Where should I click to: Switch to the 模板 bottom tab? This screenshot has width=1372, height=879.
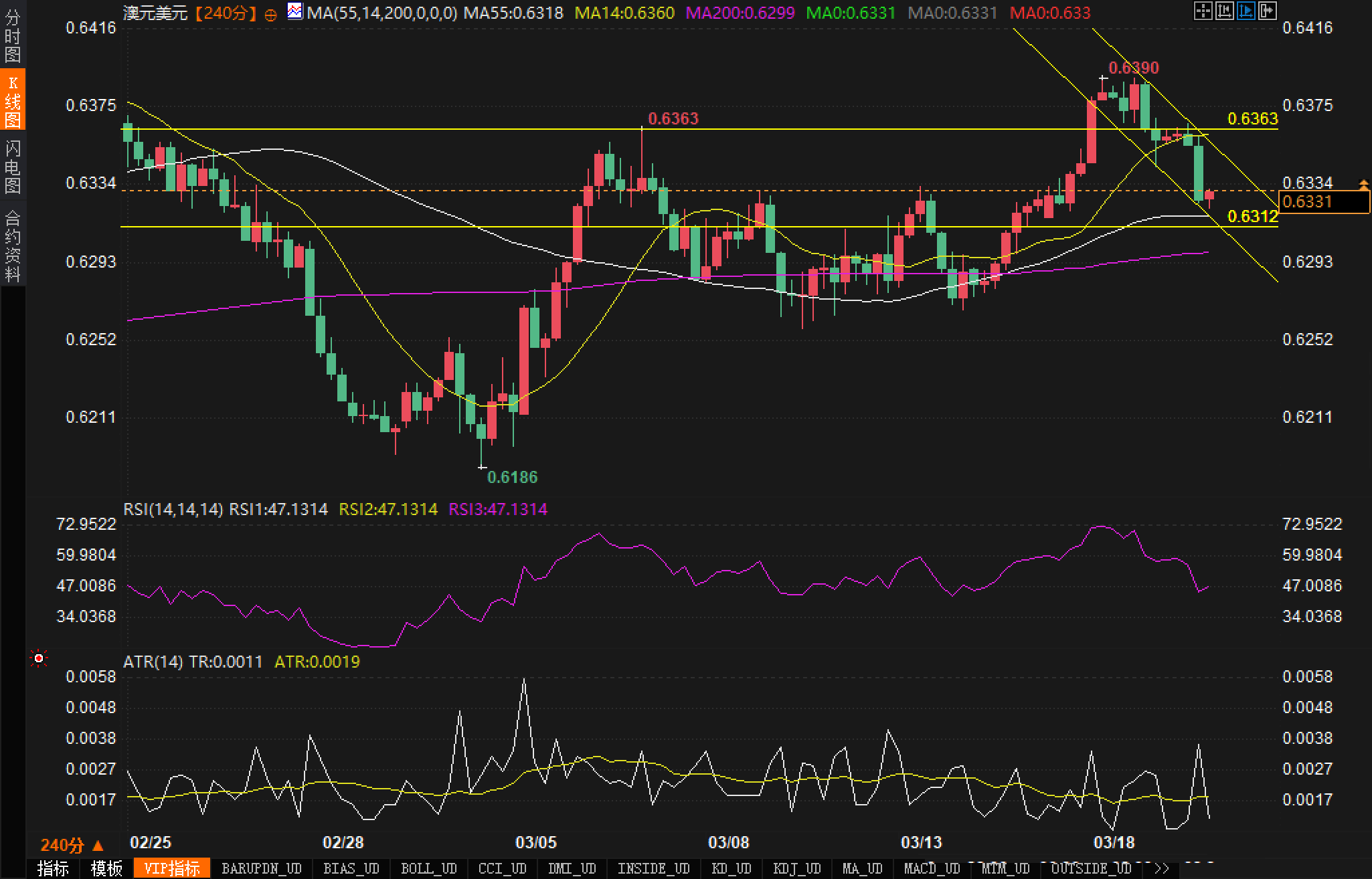106,868
